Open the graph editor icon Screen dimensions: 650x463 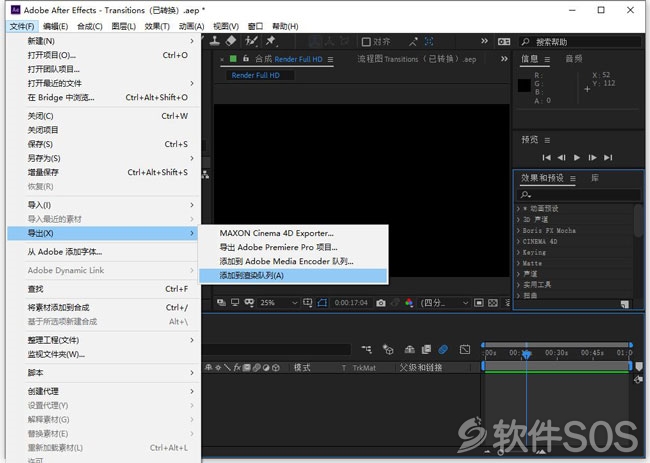465,349
